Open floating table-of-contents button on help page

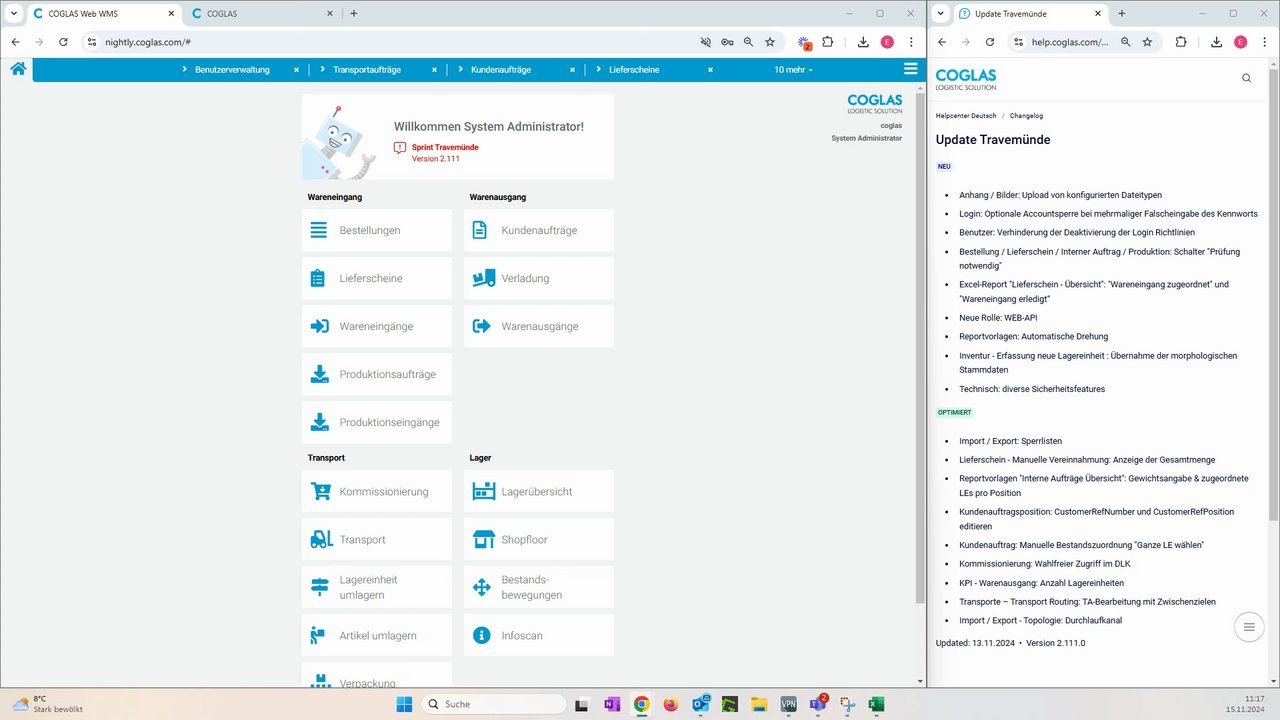(x=1248, y=627)
